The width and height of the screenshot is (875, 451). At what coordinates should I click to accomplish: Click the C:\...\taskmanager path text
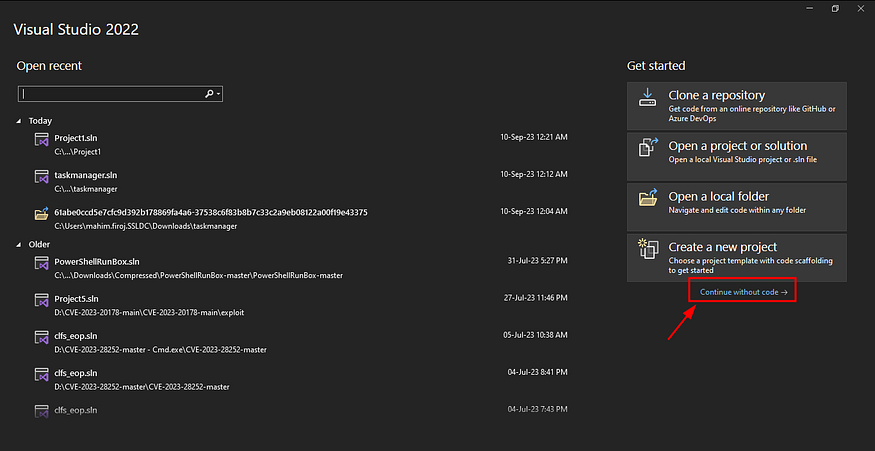click(x=86, y=189)
